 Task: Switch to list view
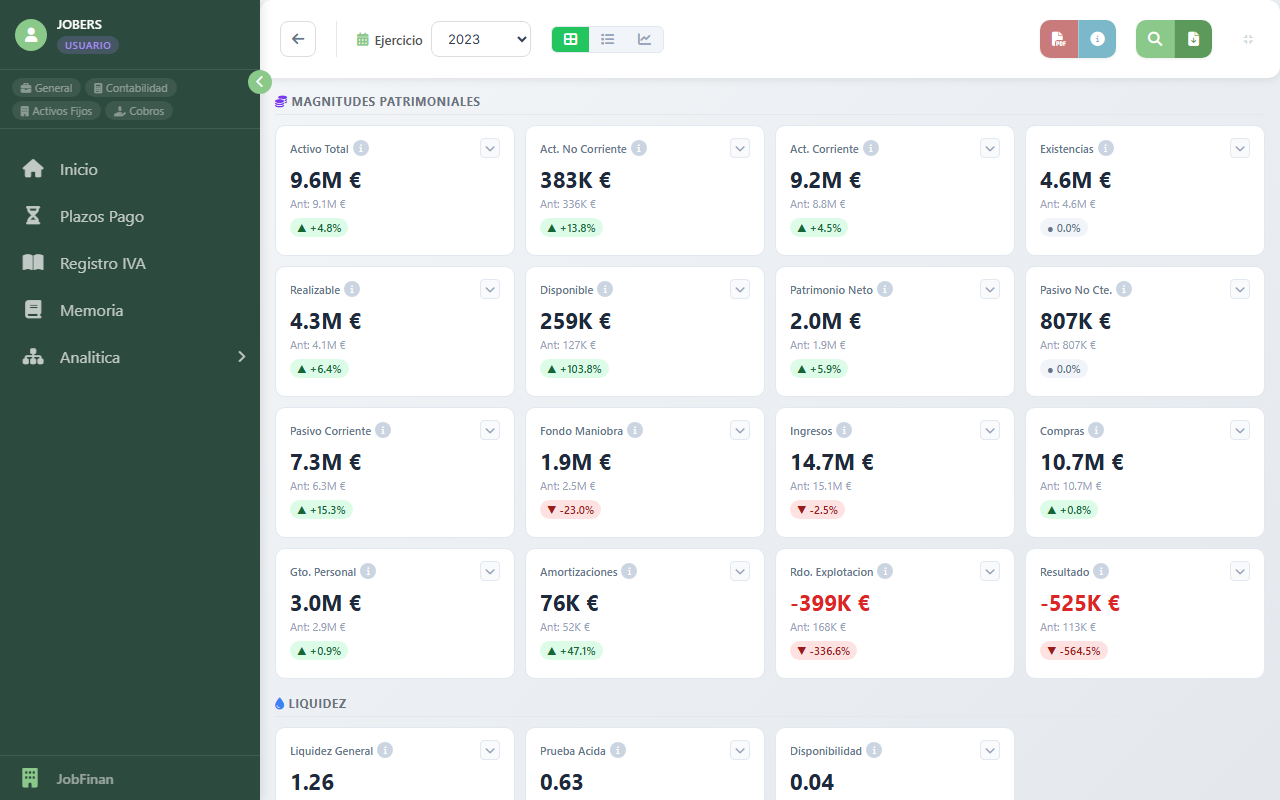(x=607, y=39)
